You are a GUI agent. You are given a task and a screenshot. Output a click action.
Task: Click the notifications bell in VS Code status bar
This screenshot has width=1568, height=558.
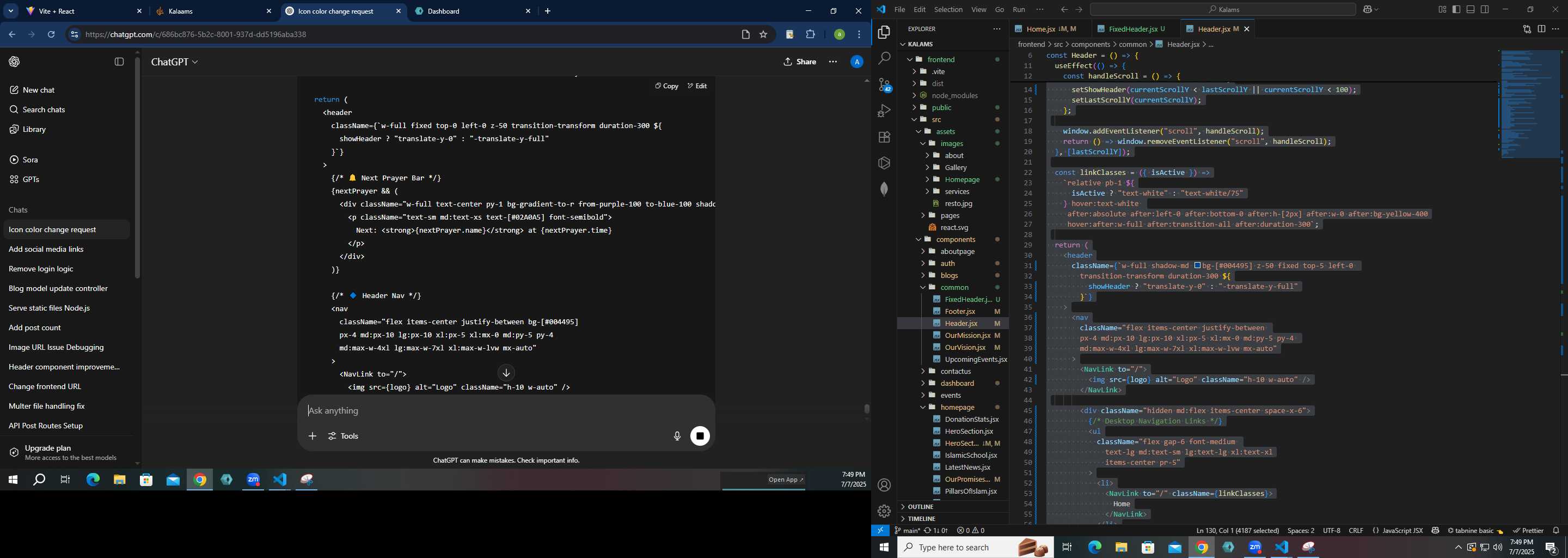click(x=1557, y=531)
